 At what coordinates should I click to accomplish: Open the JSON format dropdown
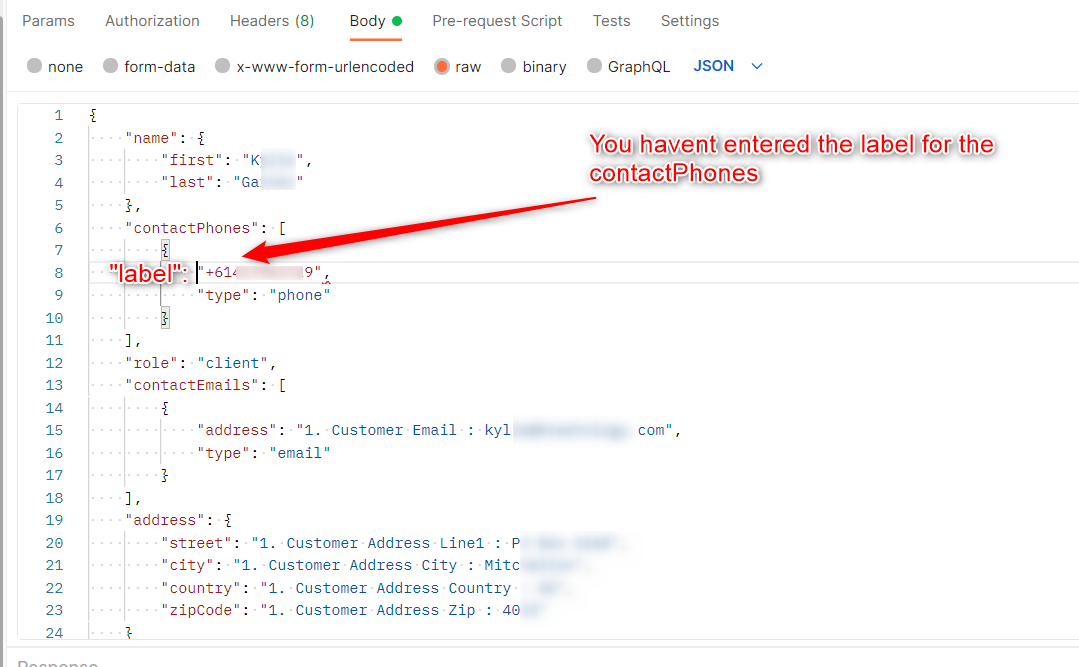(x=728, y=66)
